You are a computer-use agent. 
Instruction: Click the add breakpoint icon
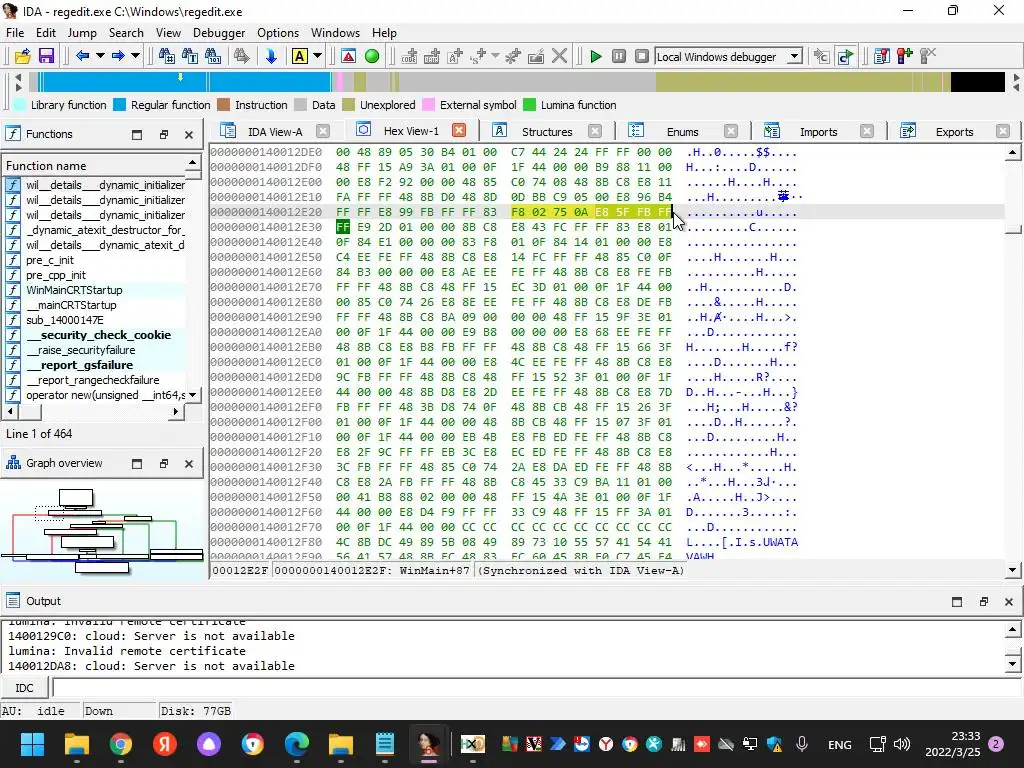coord(904,56)
